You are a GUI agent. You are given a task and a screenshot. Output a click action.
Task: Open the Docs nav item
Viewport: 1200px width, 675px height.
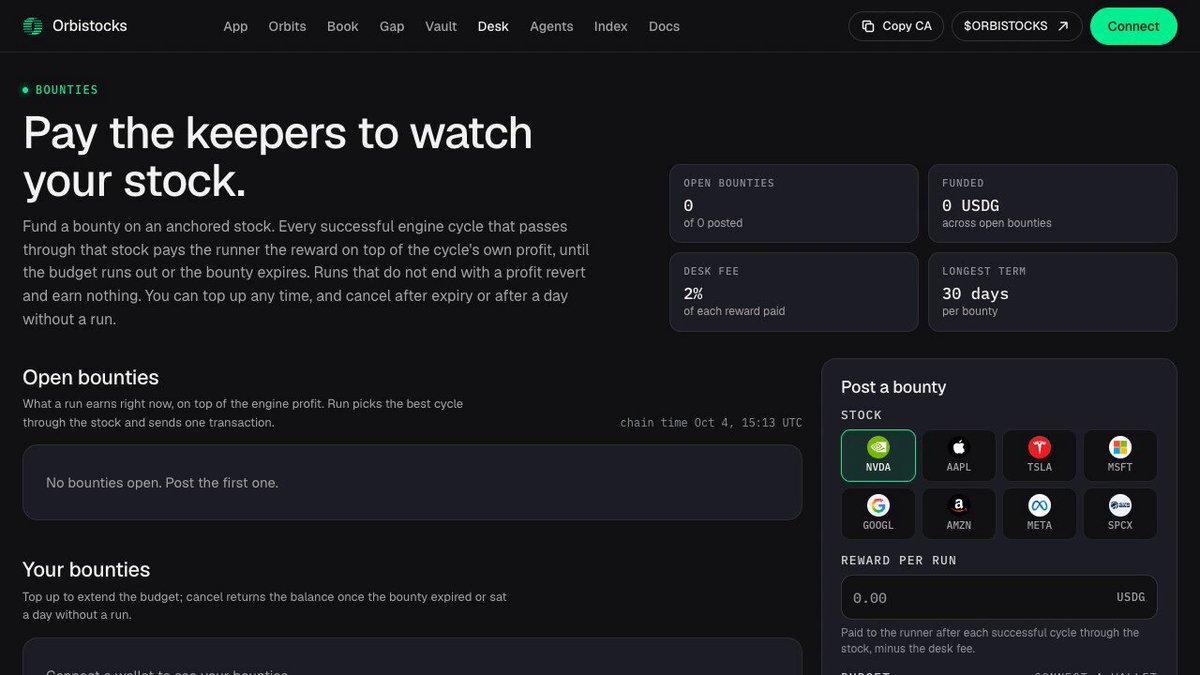664,26
